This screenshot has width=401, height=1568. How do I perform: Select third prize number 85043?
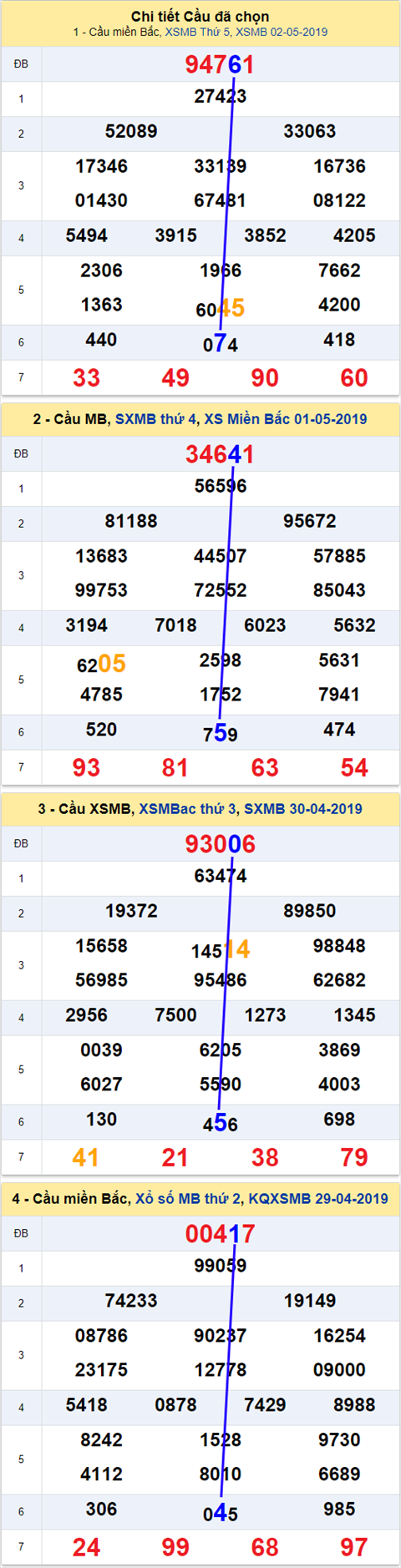coord(340,590)
